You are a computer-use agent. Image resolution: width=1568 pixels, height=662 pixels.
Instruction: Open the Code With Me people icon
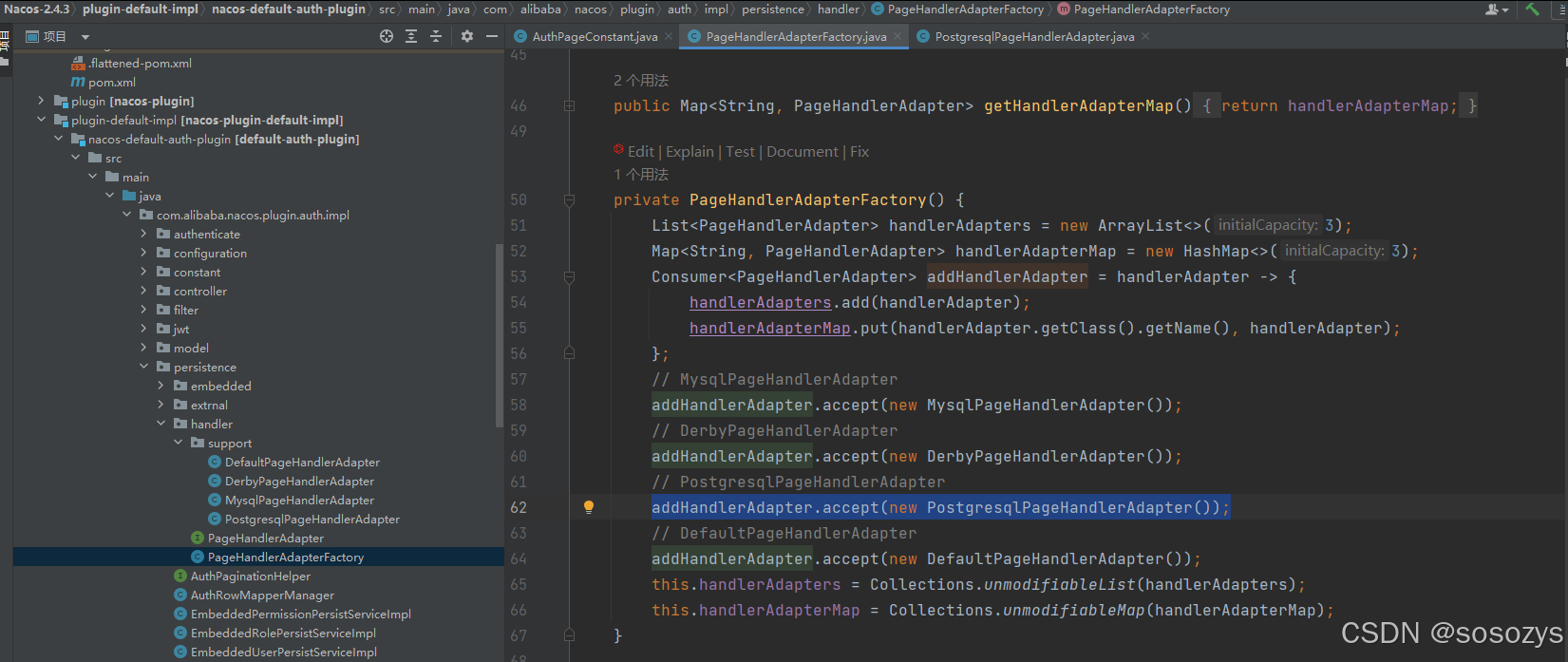pos(1497,9)
